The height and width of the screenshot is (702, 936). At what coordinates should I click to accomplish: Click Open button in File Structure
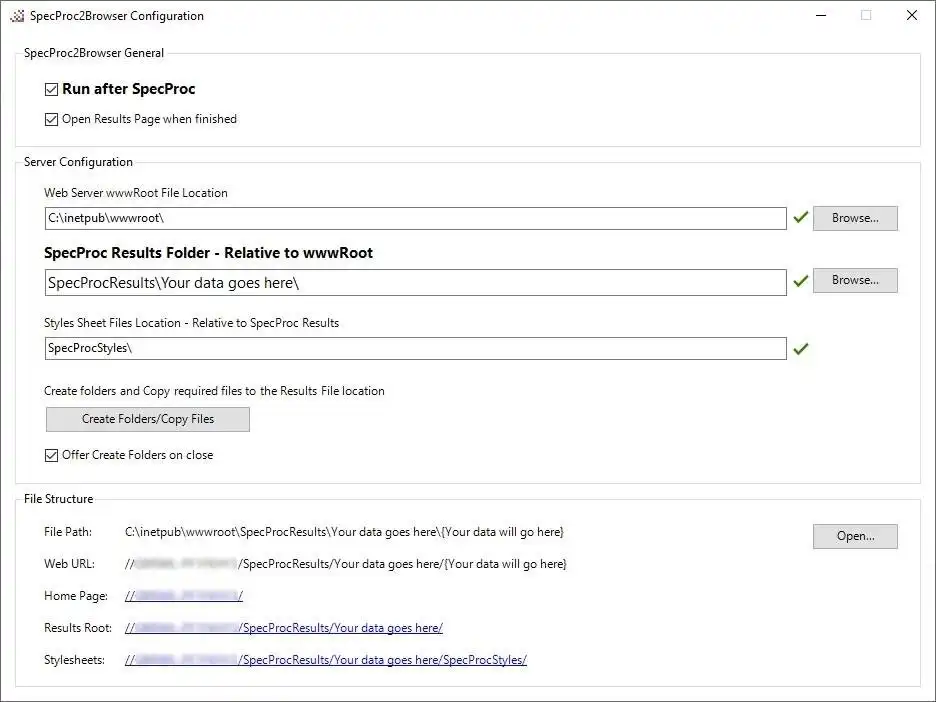(x=854, y=536)
